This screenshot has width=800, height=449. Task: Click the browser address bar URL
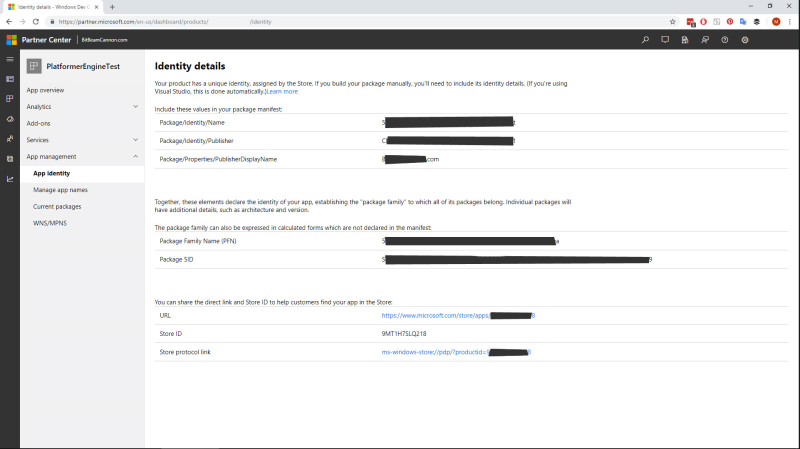coord(165,22)
